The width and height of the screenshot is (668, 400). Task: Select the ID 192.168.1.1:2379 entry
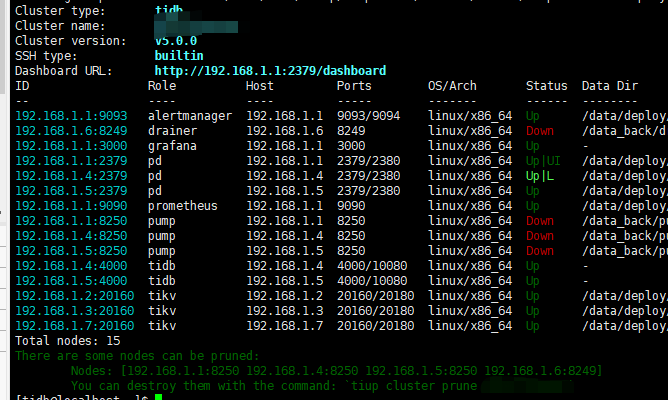coord(71,161)
